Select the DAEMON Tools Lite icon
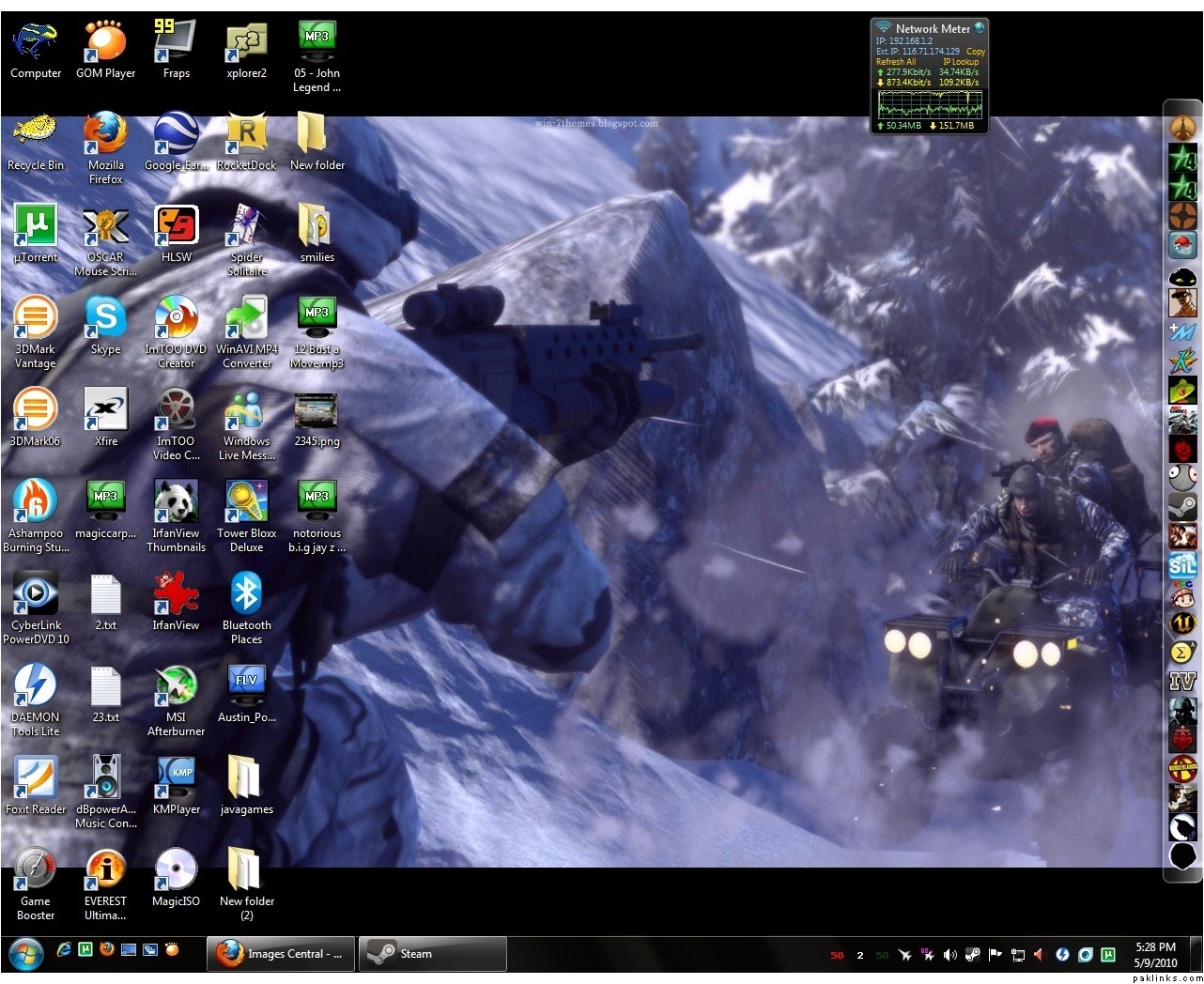Viewport: 1204px width, 984px height. point(35,686)
